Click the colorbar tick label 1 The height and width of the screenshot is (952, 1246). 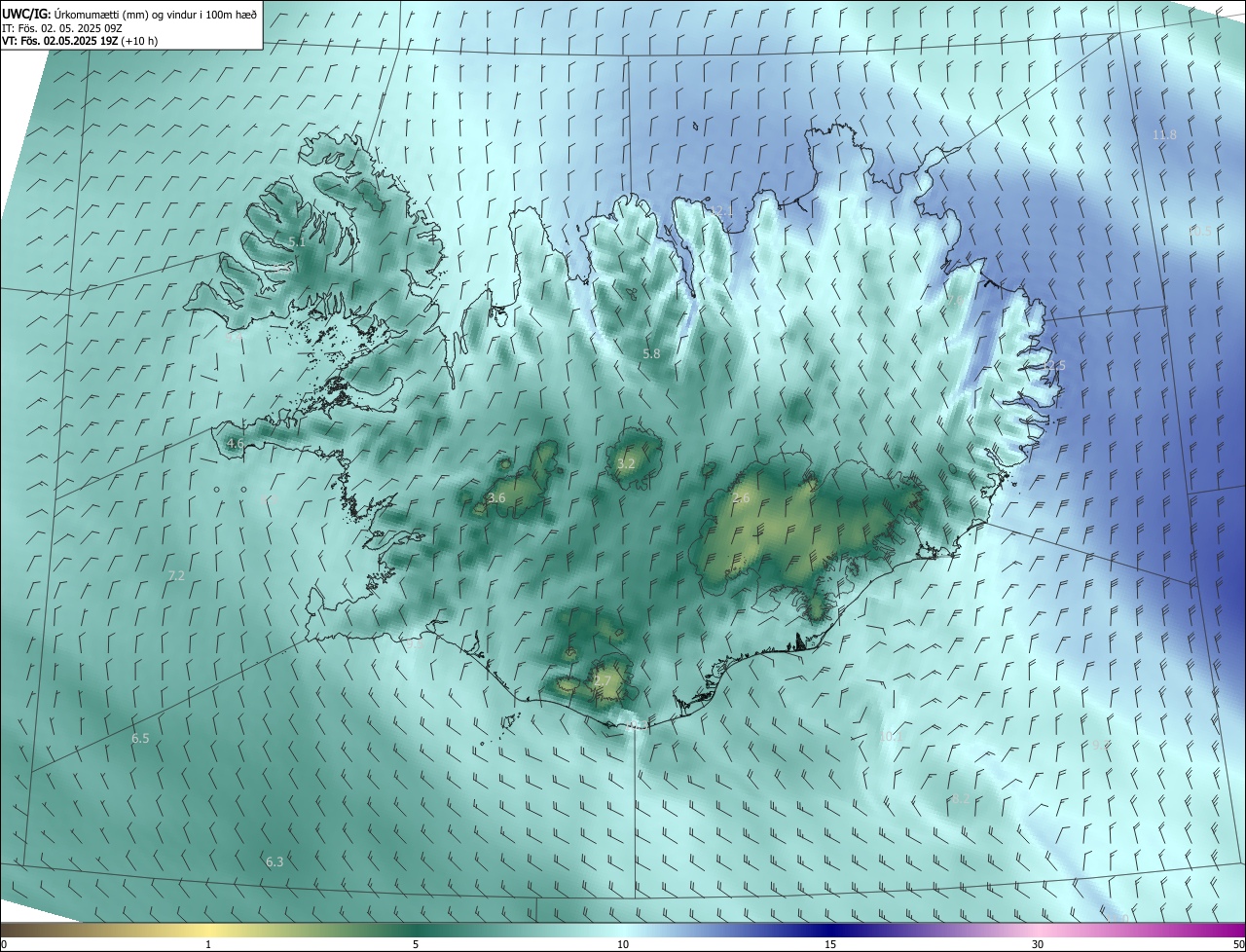[208, 944]
